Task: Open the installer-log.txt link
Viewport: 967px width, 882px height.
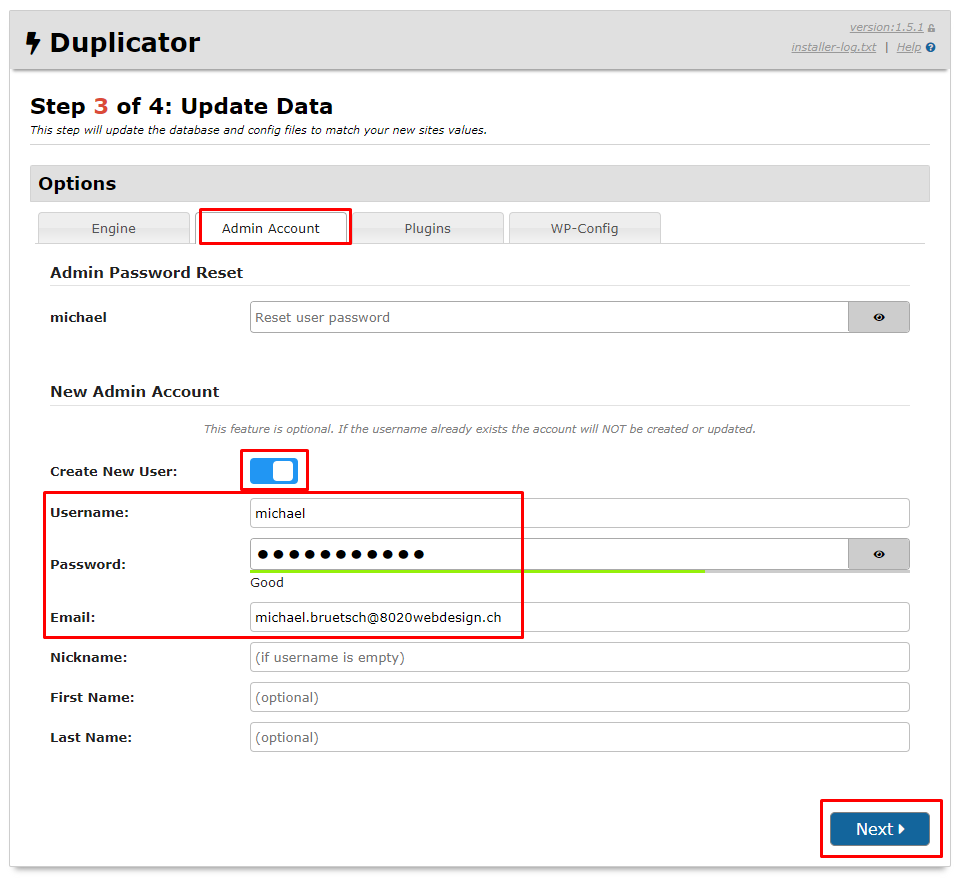Action: (x=833, y=47)
